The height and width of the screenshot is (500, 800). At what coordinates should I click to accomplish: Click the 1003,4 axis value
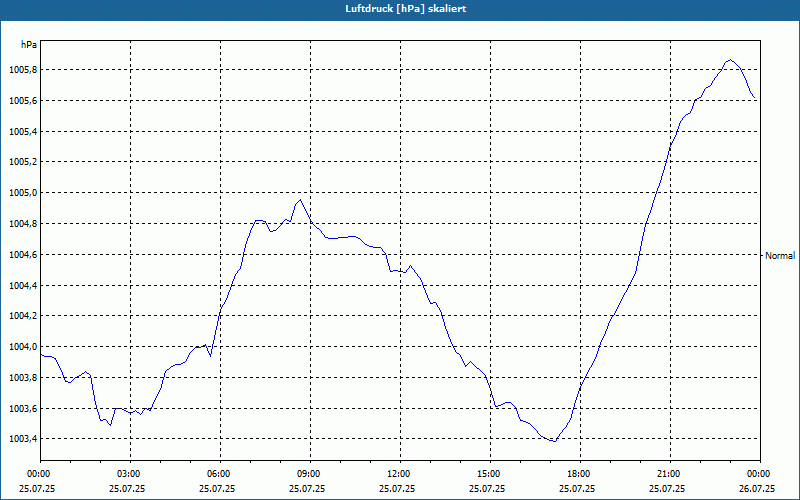coord(23,439)
